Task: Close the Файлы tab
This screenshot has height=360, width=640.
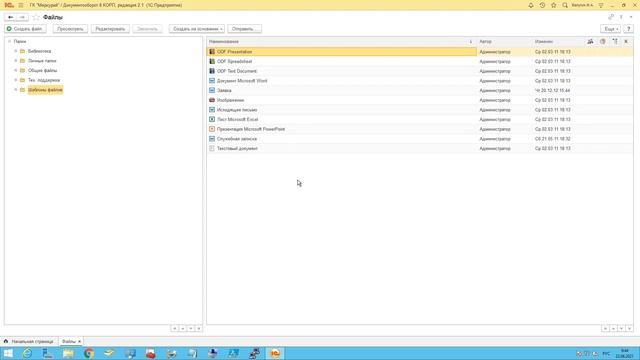Action: click(80, 341)
